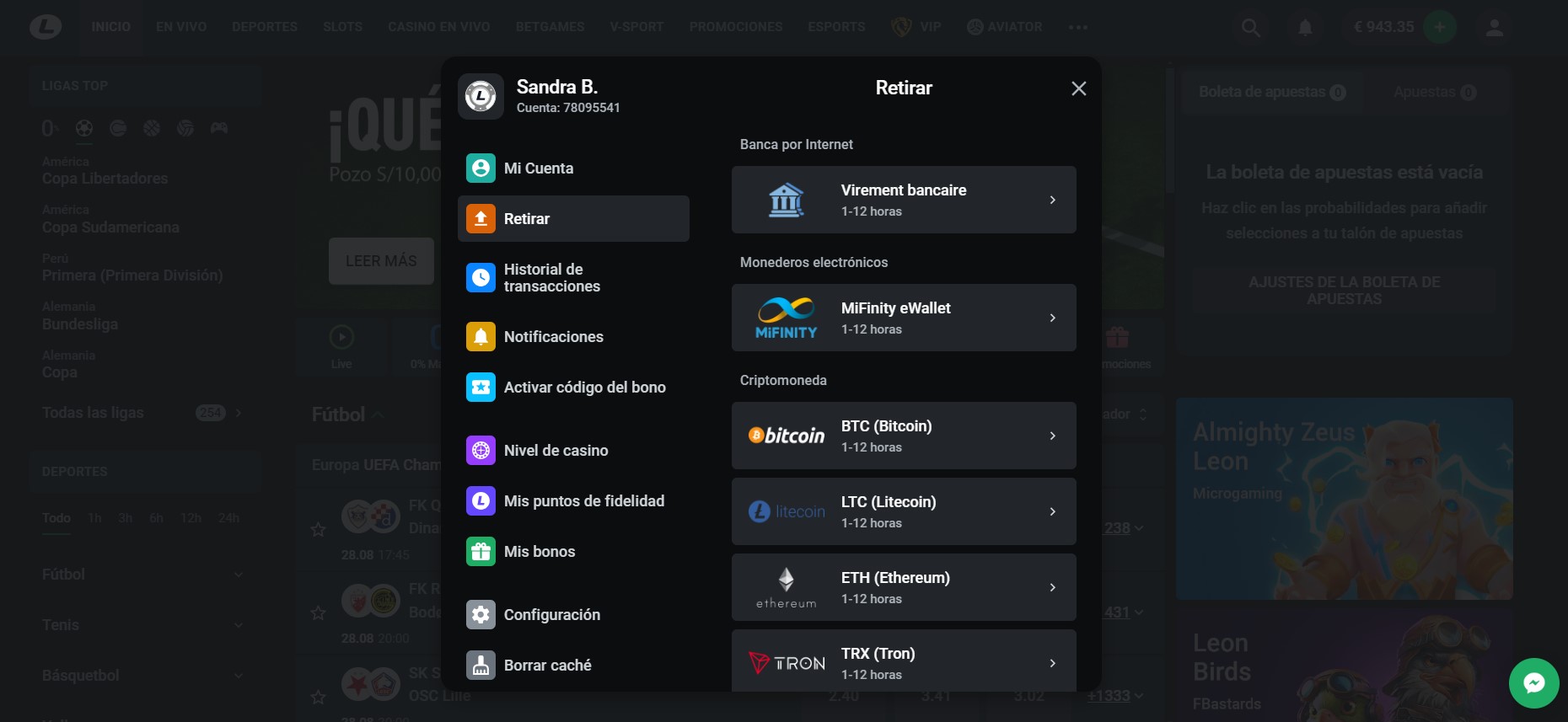1568x722 pixels.
Task: Click the purple Nivel de casino icon
Action: pos(481,451)
